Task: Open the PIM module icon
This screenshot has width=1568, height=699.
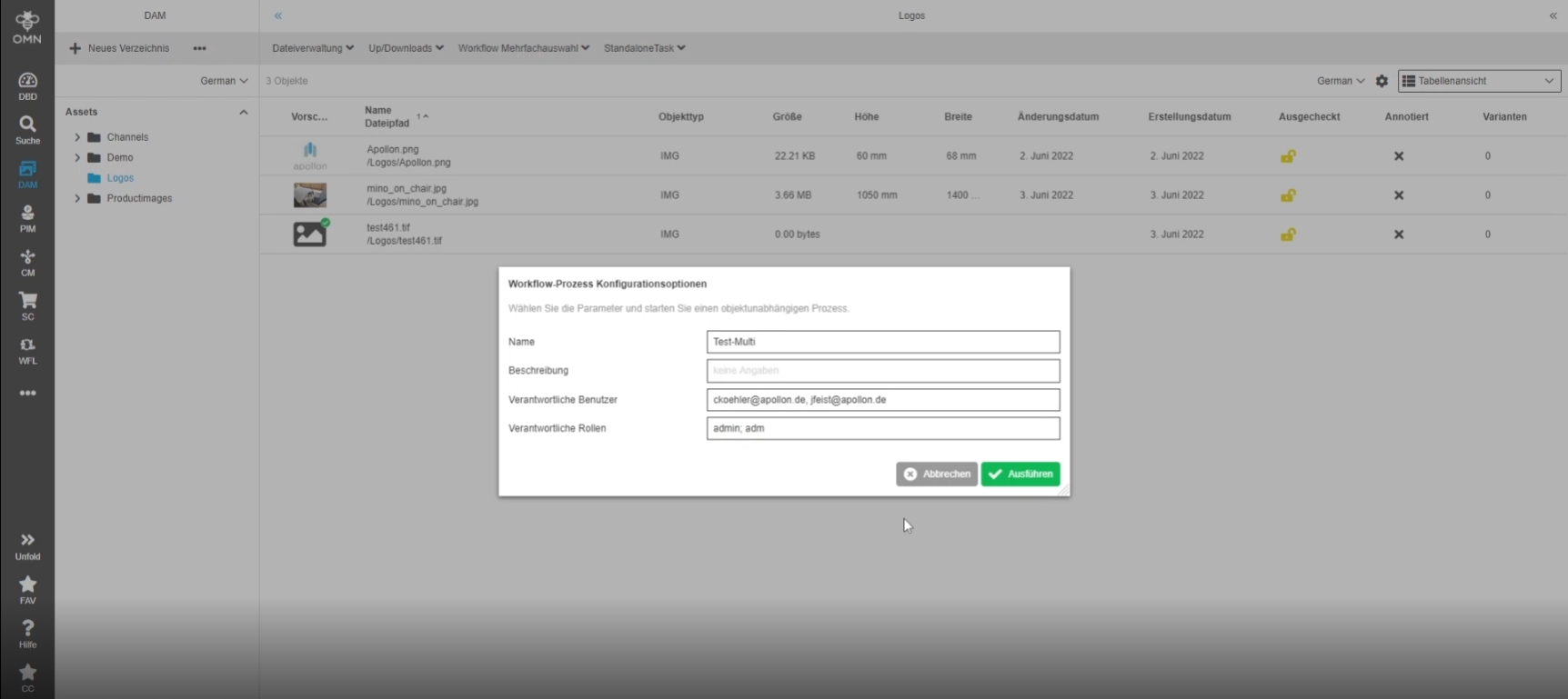Action: (x=27, y=218)
